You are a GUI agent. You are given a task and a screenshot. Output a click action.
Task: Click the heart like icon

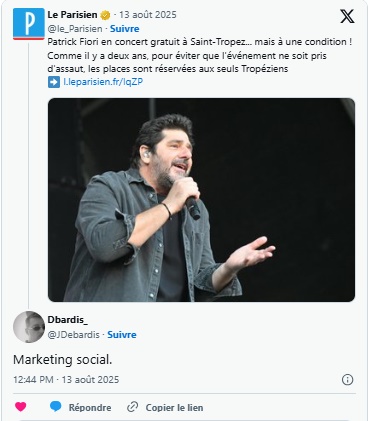click(x=21, y=407)
